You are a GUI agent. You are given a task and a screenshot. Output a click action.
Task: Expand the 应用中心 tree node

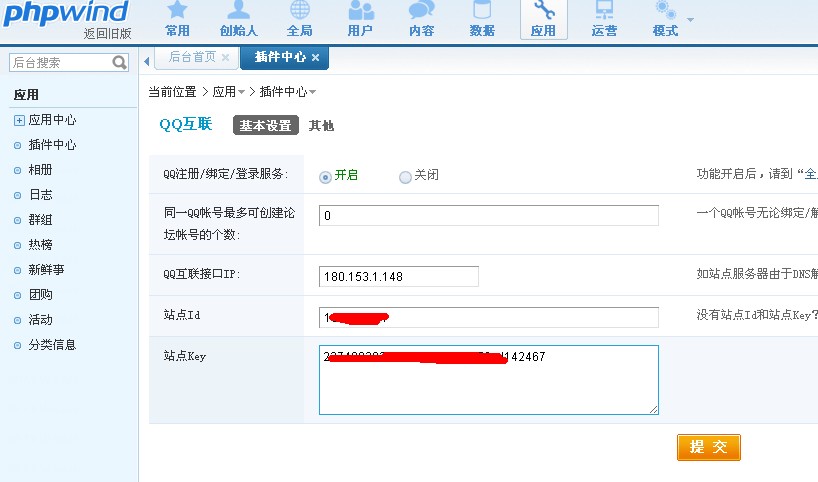19,120
